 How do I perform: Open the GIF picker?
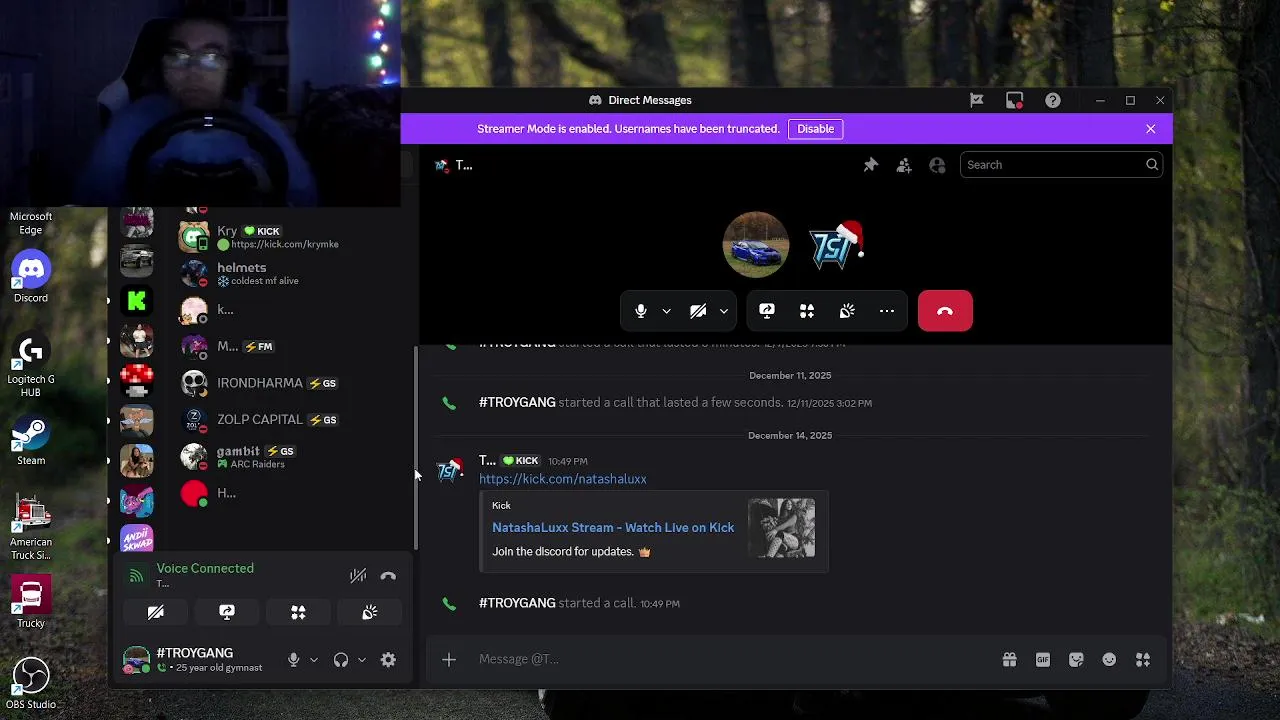(x=1043, y=659)
